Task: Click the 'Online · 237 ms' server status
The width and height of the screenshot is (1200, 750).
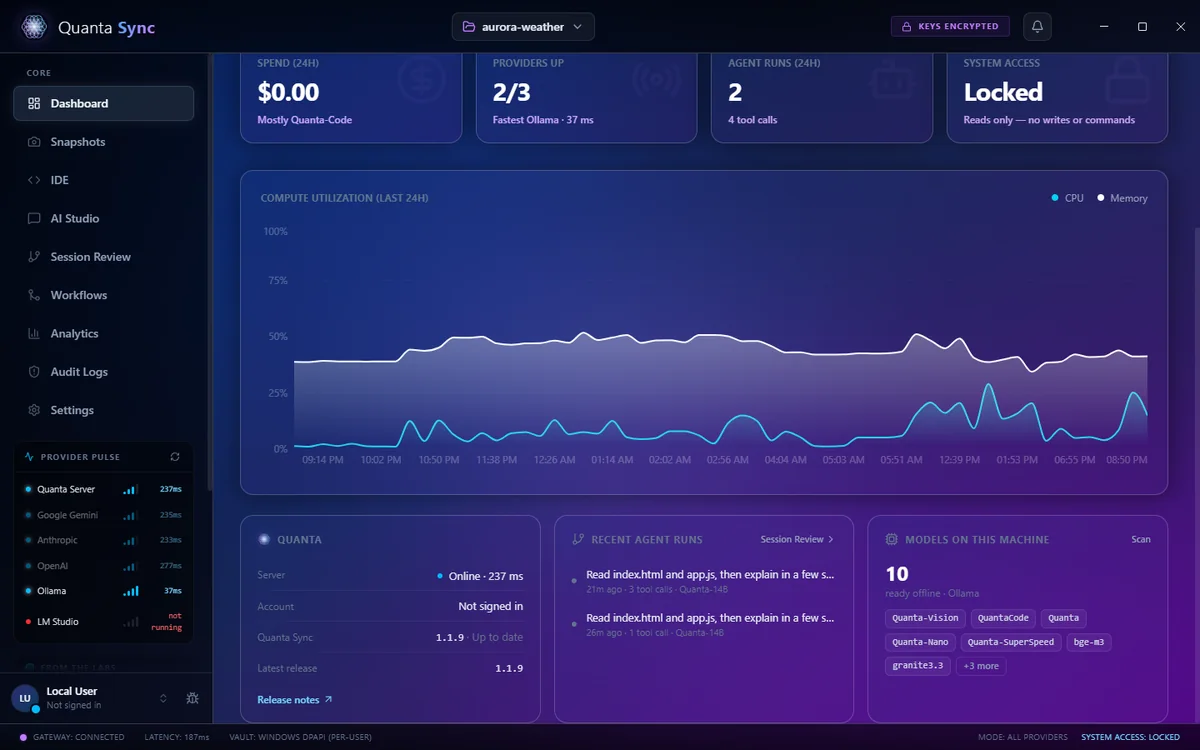Action: (x=480, y=576)
